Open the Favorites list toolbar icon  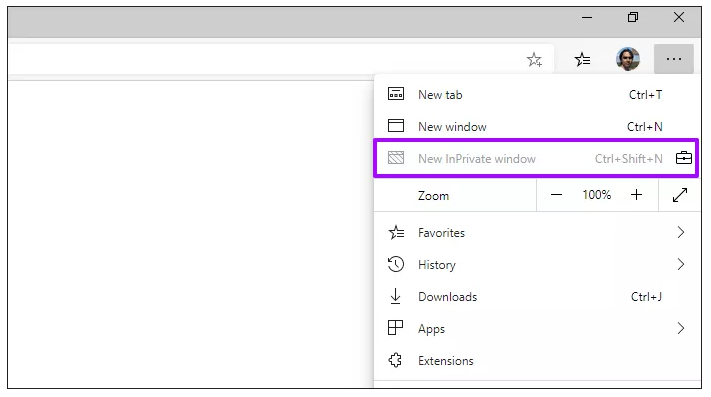click(x=582, y=59)
